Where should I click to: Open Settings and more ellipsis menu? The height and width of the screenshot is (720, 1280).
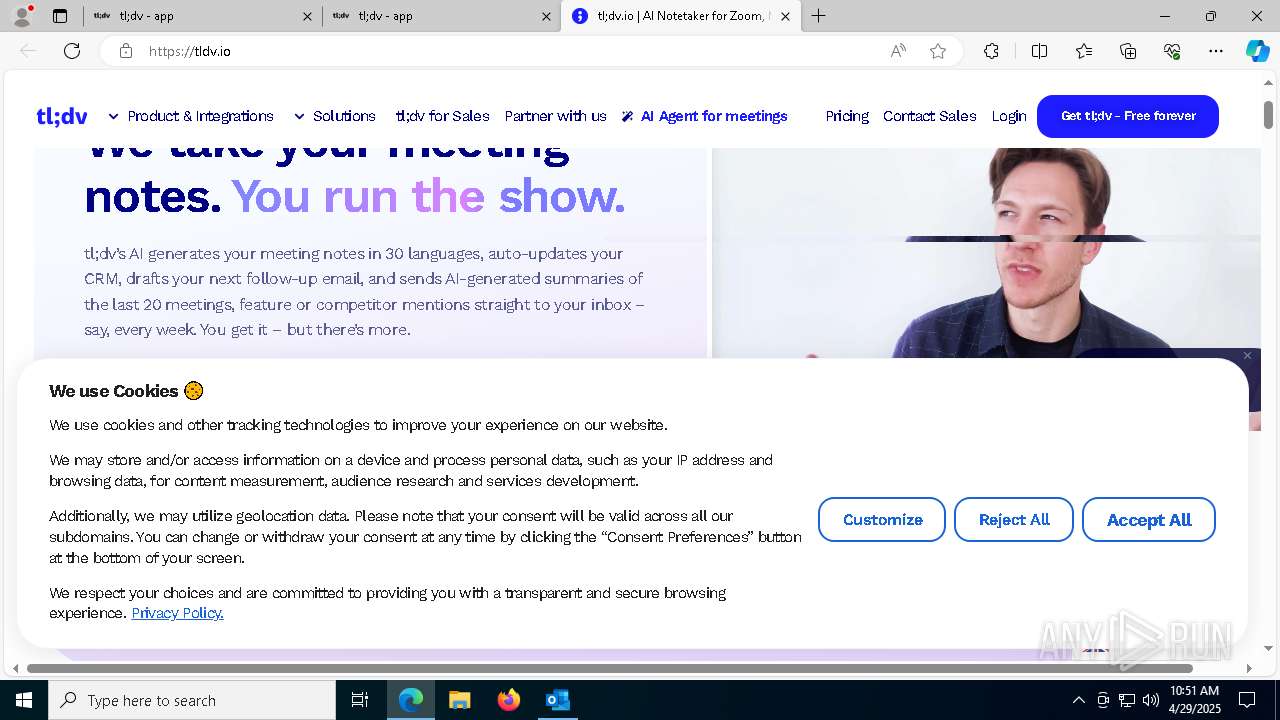coord(1216,51)
